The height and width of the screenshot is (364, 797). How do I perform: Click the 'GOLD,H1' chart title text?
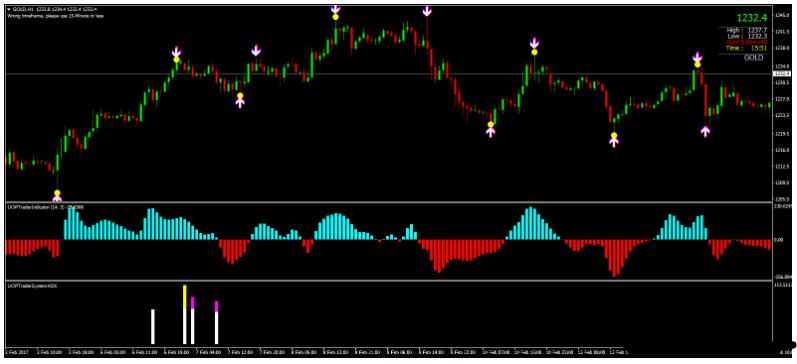tap(22, 9)
